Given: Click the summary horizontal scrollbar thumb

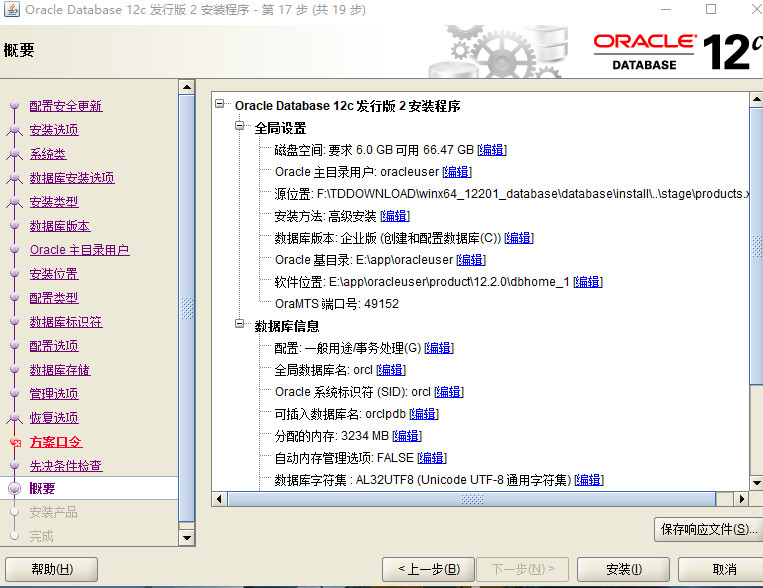Looking at the screenshot, I should [x=472, y=499].
